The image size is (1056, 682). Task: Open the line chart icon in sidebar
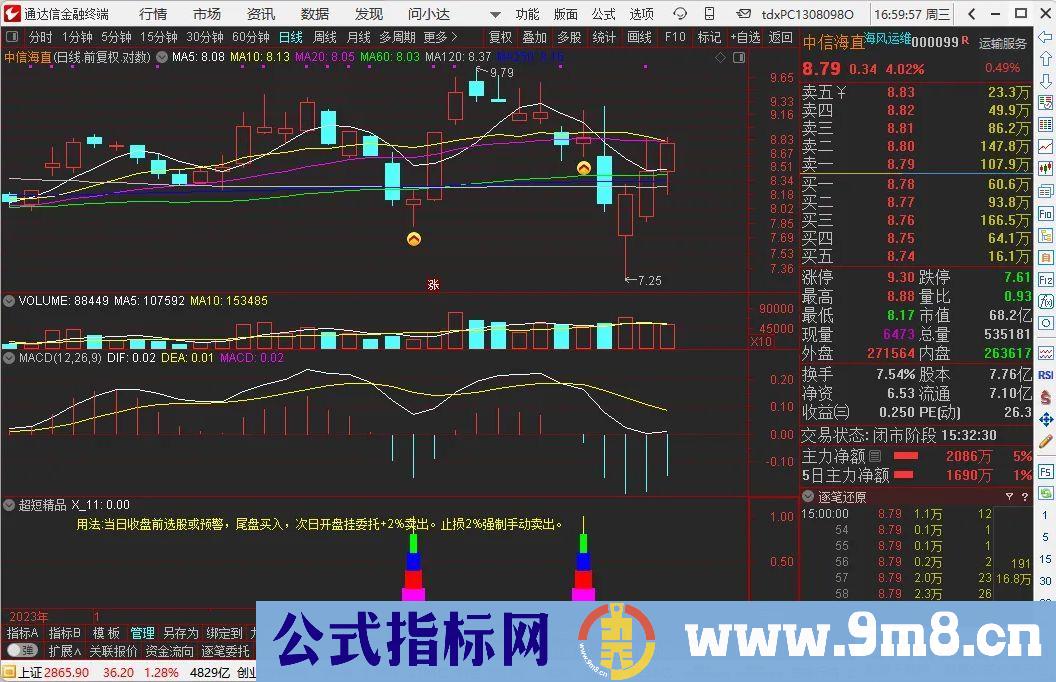[1045, 147]
